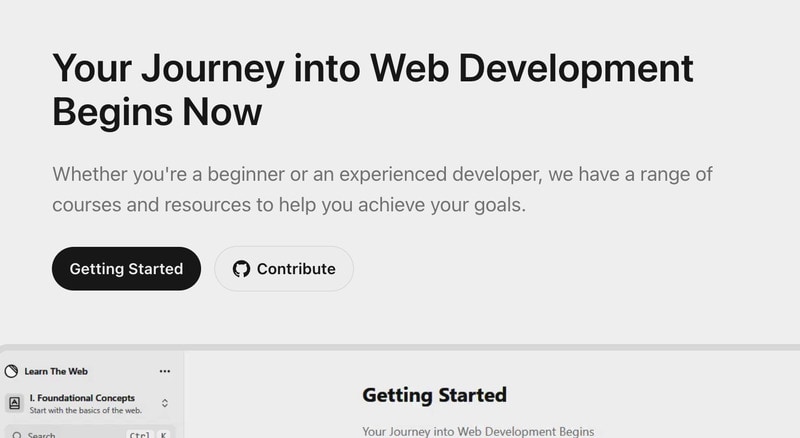The height and width of the screenshot is (438, 800).
Task: Click the GitHub icon in Contribute button
Action: [241, 269]
